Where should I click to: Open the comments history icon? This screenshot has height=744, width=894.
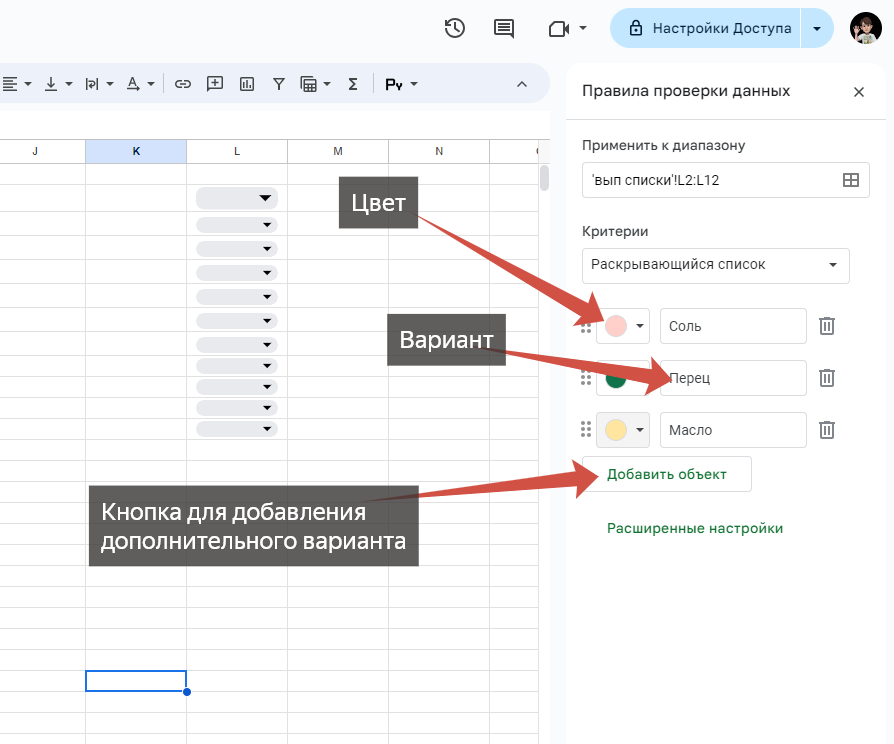tap(503, 28)
